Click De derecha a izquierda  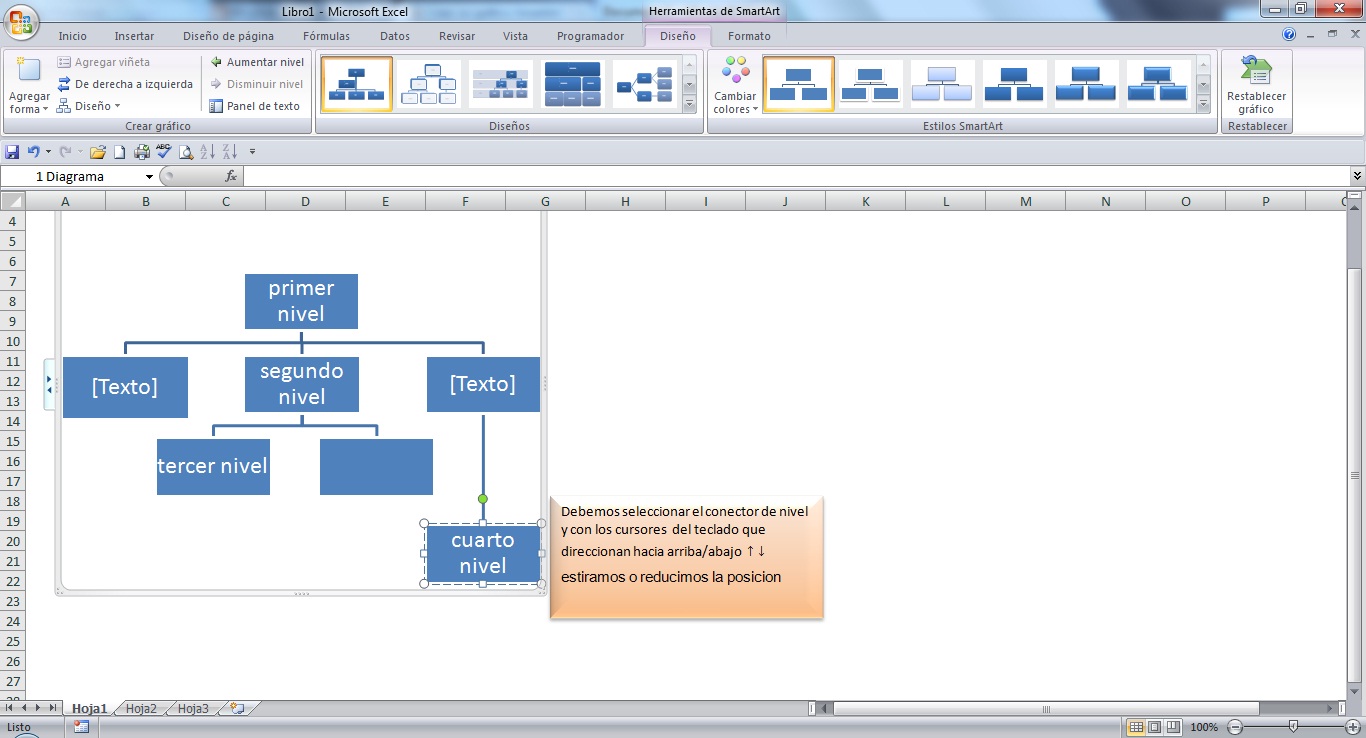tap(131, 84)
